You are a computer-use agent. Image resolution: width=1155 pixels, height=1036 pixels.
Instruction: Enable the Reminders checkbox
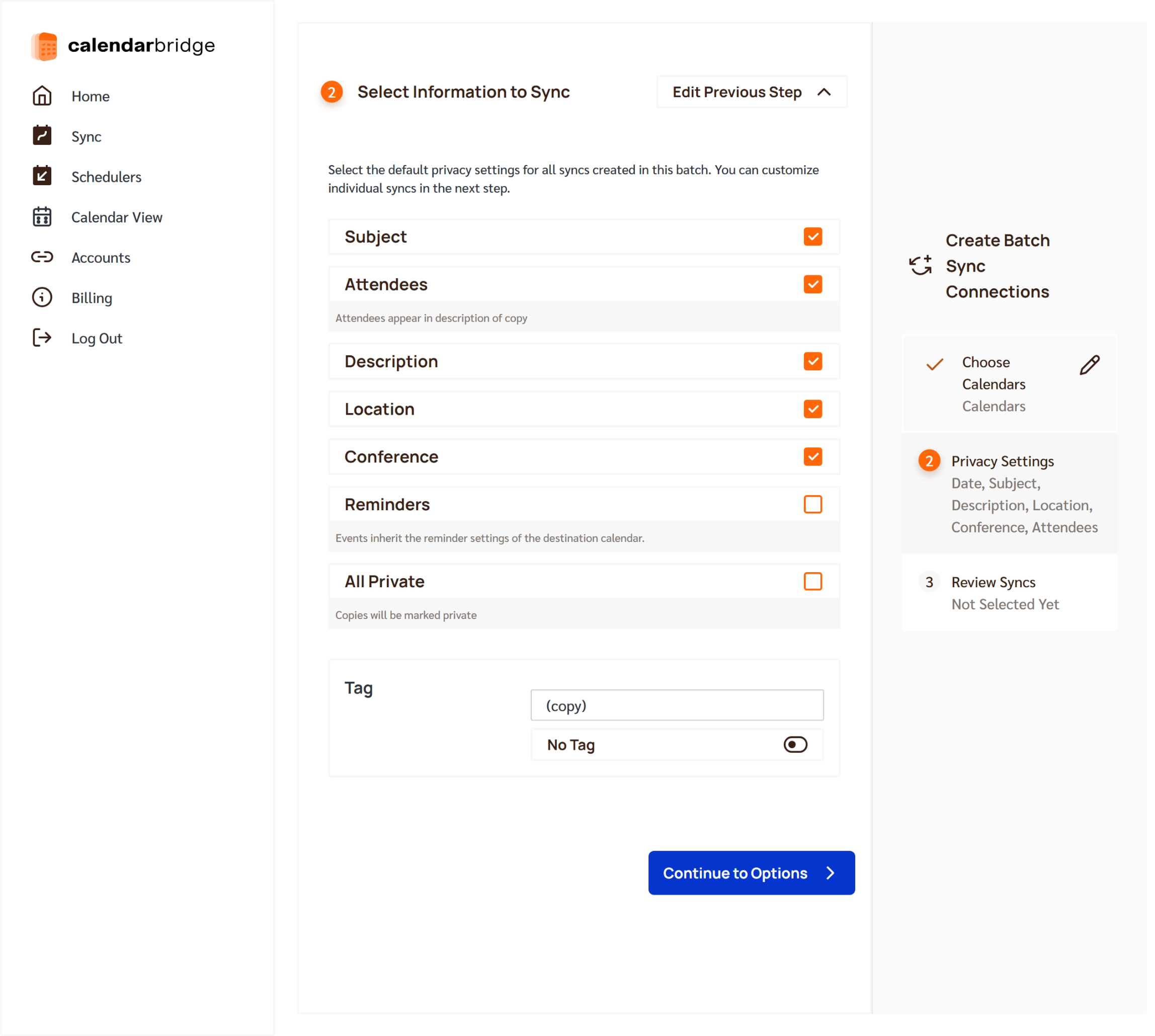click(x=813, y=505)
